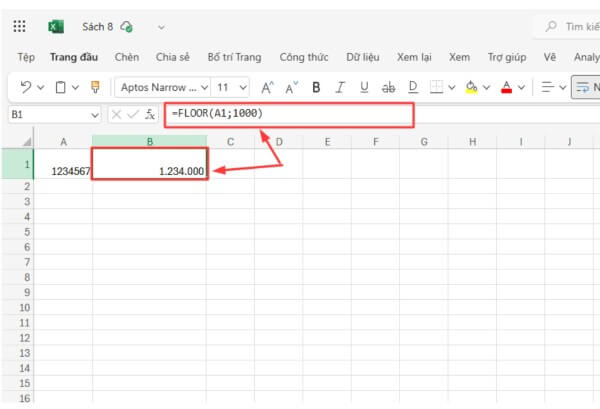Click the cell Borders icon

tap(436, 87)
